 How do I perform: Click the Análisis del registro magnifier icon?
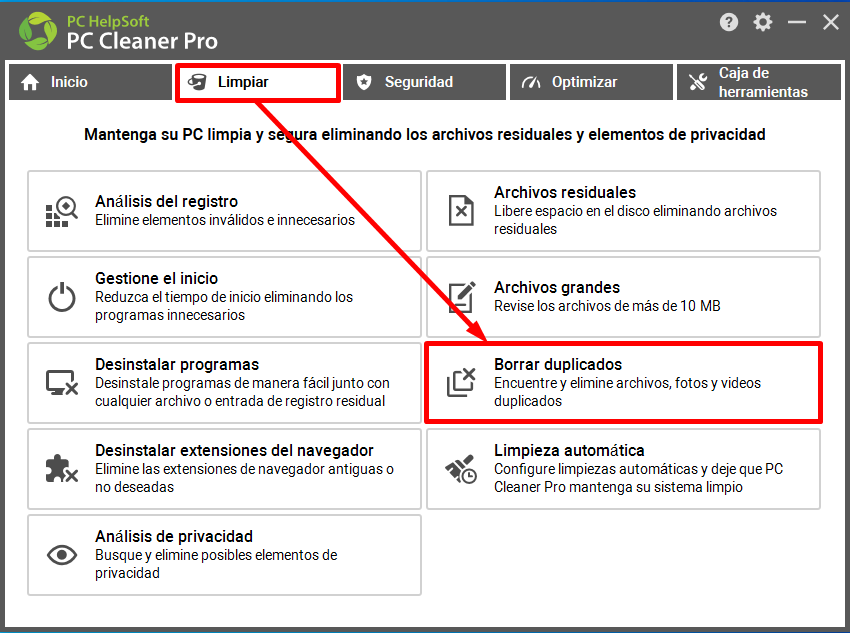pos(61,211)
